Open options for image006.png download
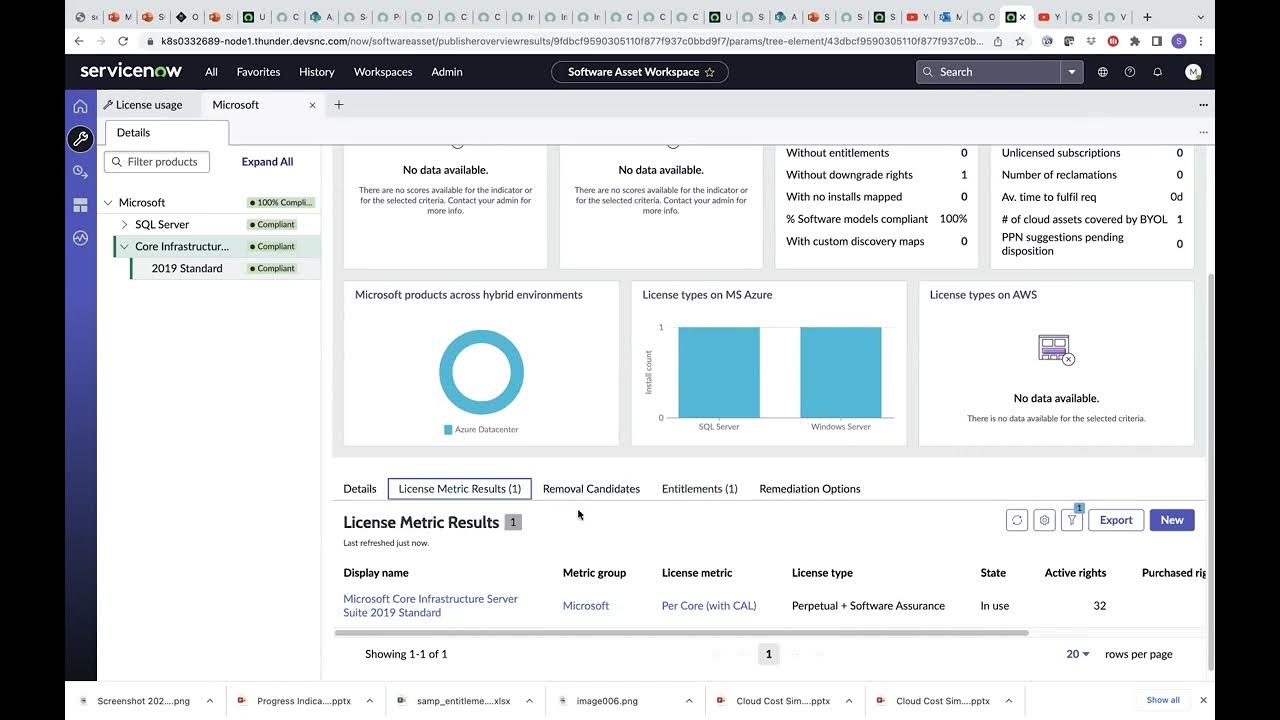Screen dimensions: 1280x720 (x=690, y=701)
